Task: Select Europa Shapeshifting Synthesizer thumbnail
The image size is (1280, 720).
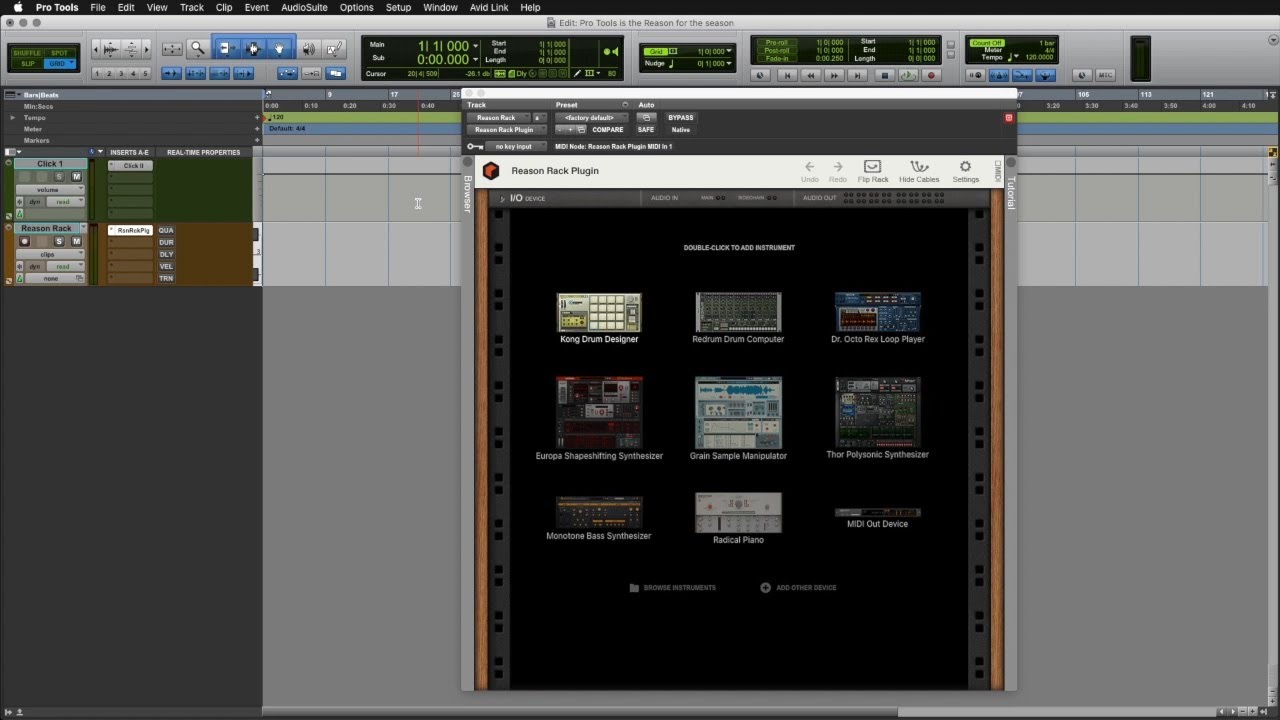Action: (599, 413)
